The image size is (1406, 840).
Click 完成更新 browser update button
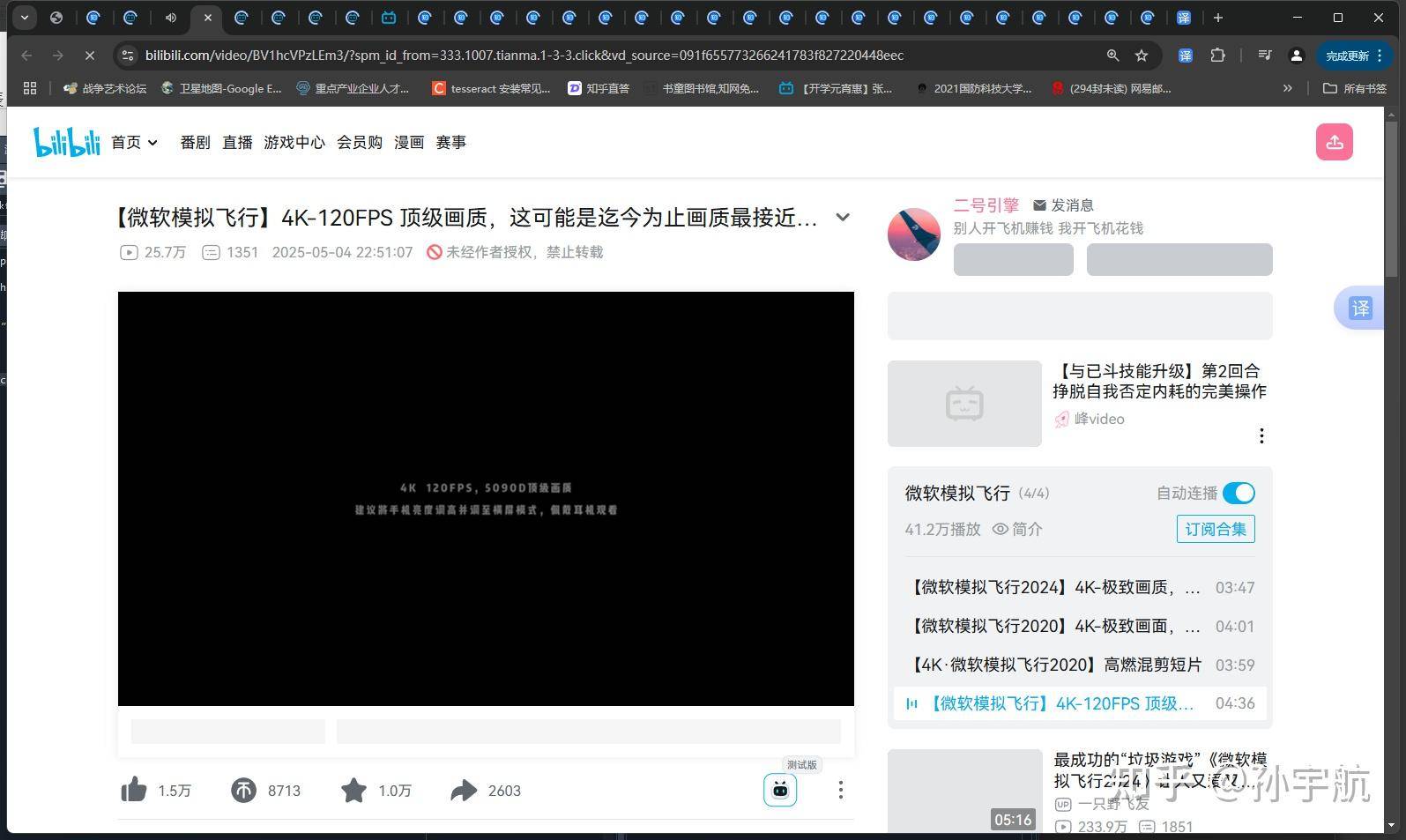tap(1356, 56)
